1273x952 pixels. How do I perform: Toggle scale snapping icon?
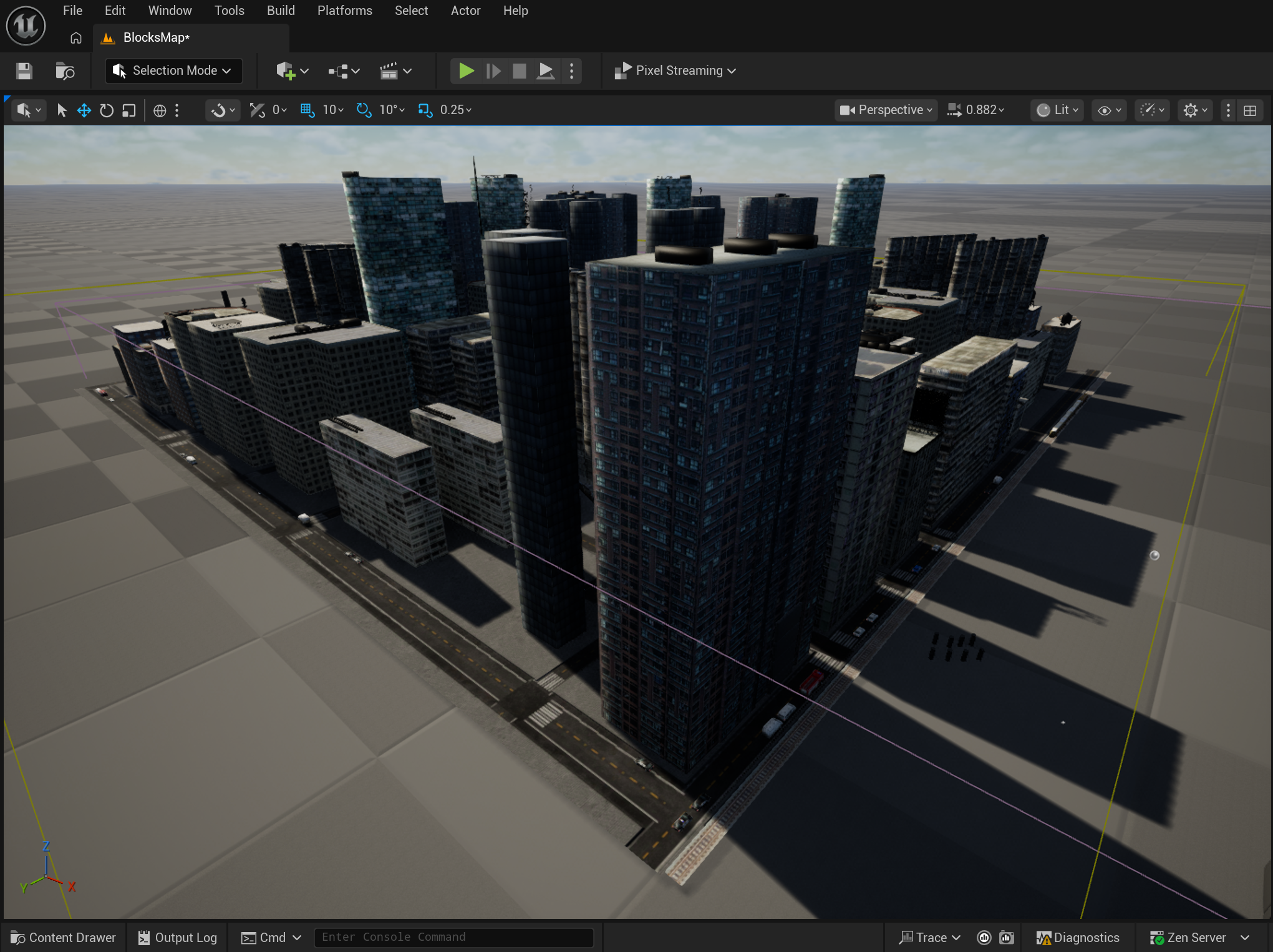(x=425, y=110)
